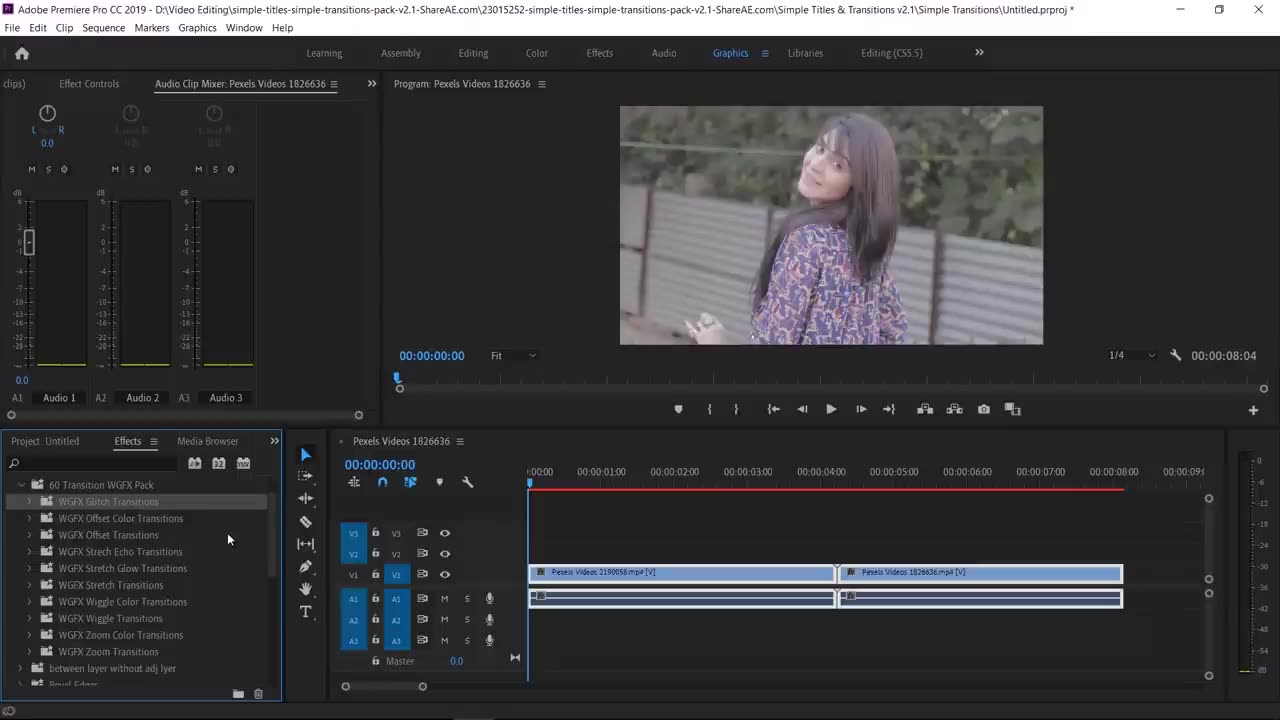Open the Graphics menu
This screenshot has width=1280, height=720.
[197, 28]
